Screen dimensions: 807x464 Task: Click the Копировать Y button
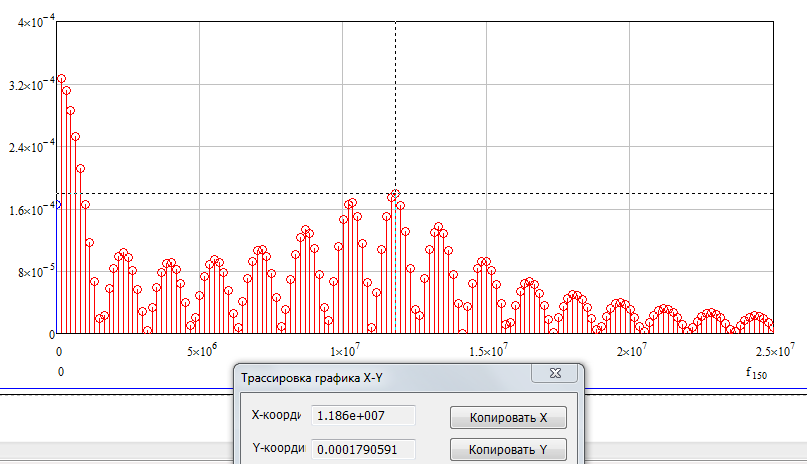pyautogui.click(x=508, y=450)
